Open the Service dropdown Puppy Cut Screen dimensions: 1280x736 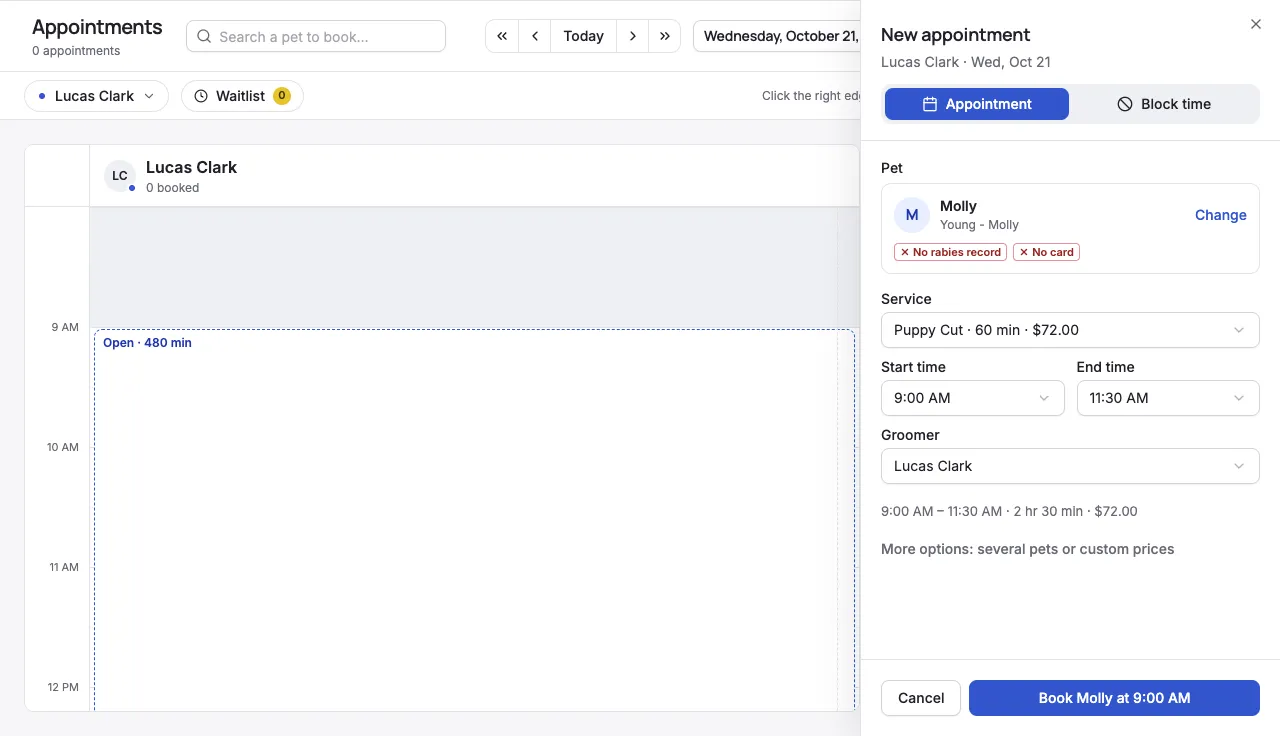[x=1070, y=330]
